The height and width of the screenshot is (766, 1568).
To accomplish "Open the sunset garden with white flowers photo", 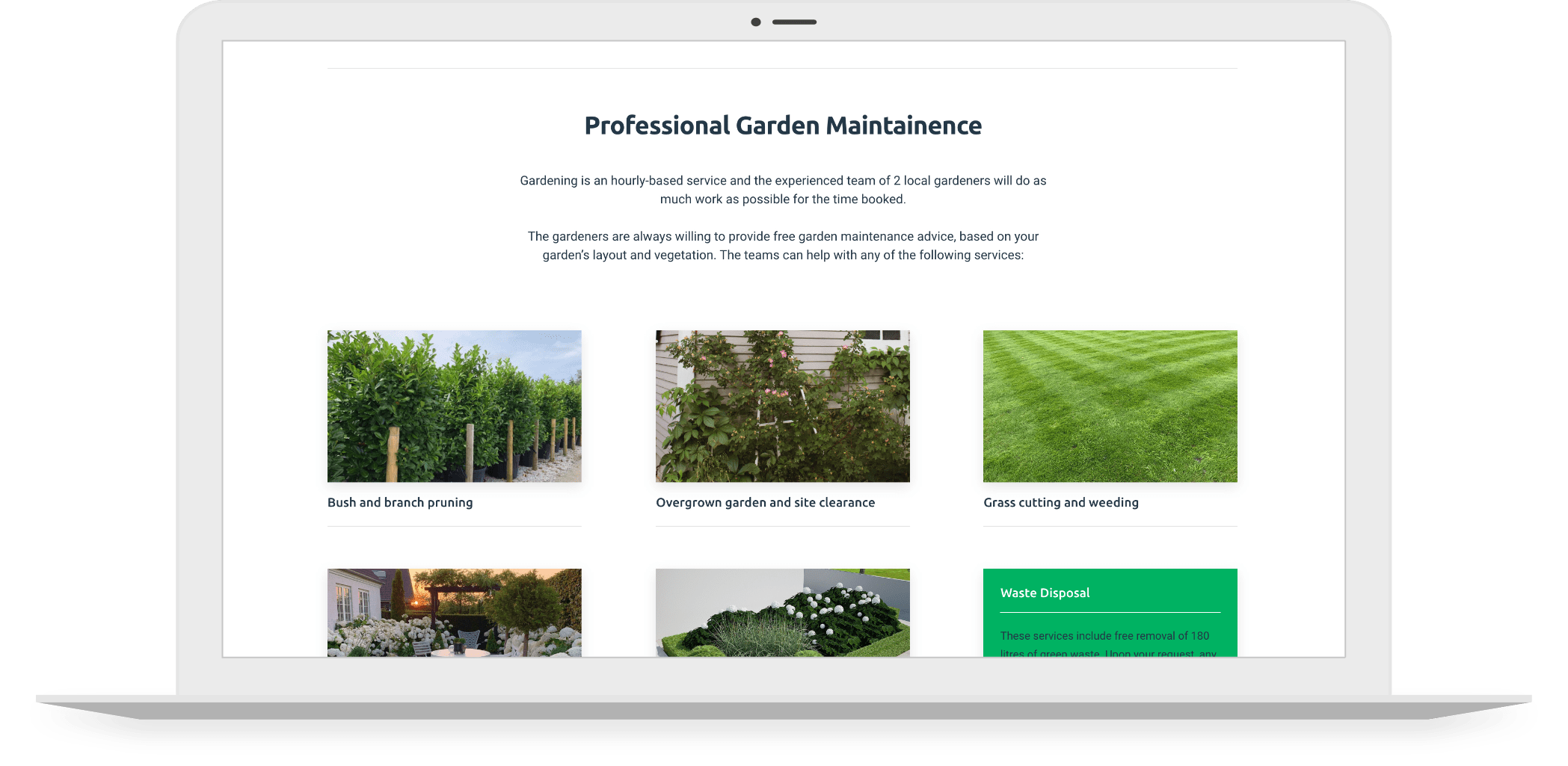I will (454, 613).
